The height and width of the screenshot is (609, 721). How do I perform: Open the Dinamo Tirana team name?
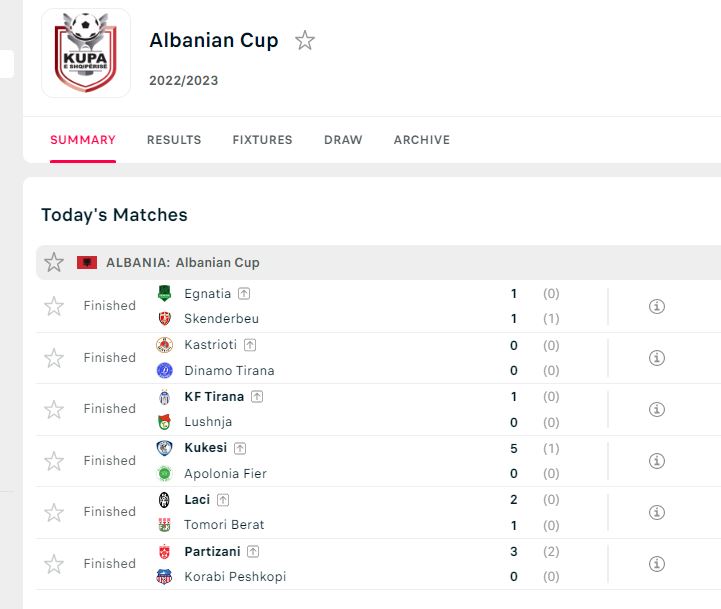point(229,370)
